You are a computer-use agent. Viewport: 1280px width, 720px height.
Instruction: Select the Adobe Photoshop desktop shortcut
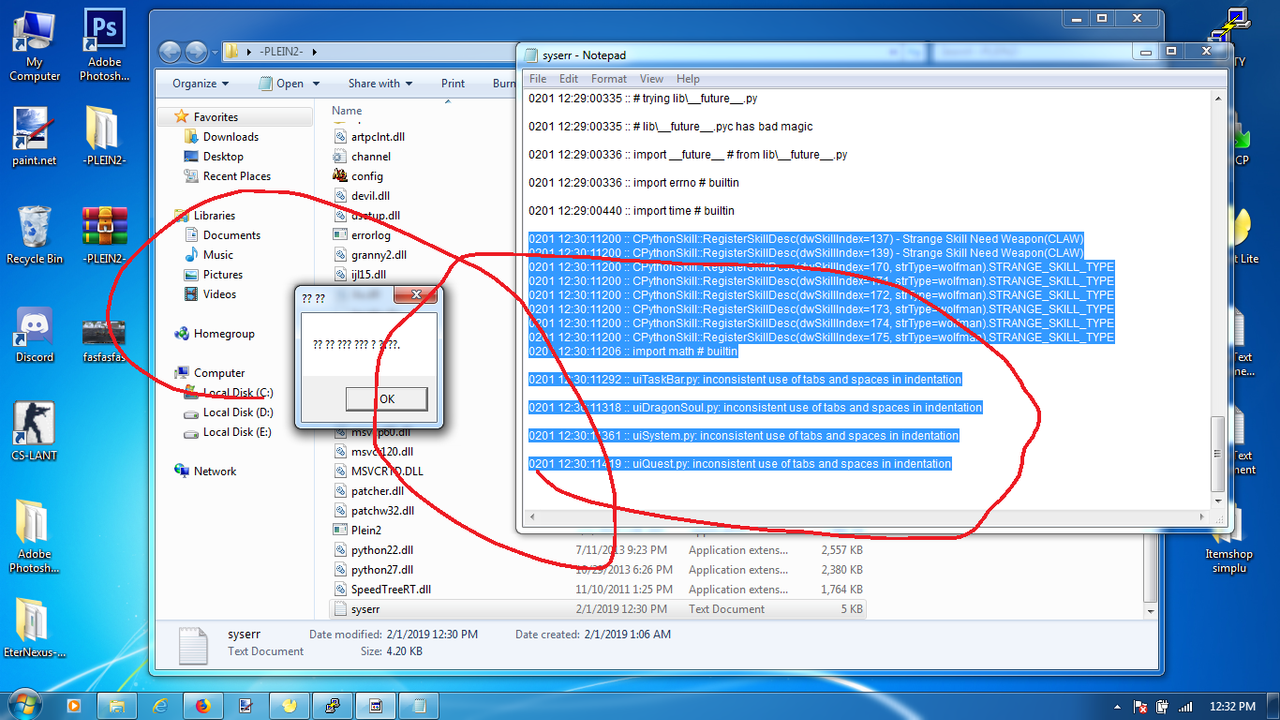click(104, 46)
